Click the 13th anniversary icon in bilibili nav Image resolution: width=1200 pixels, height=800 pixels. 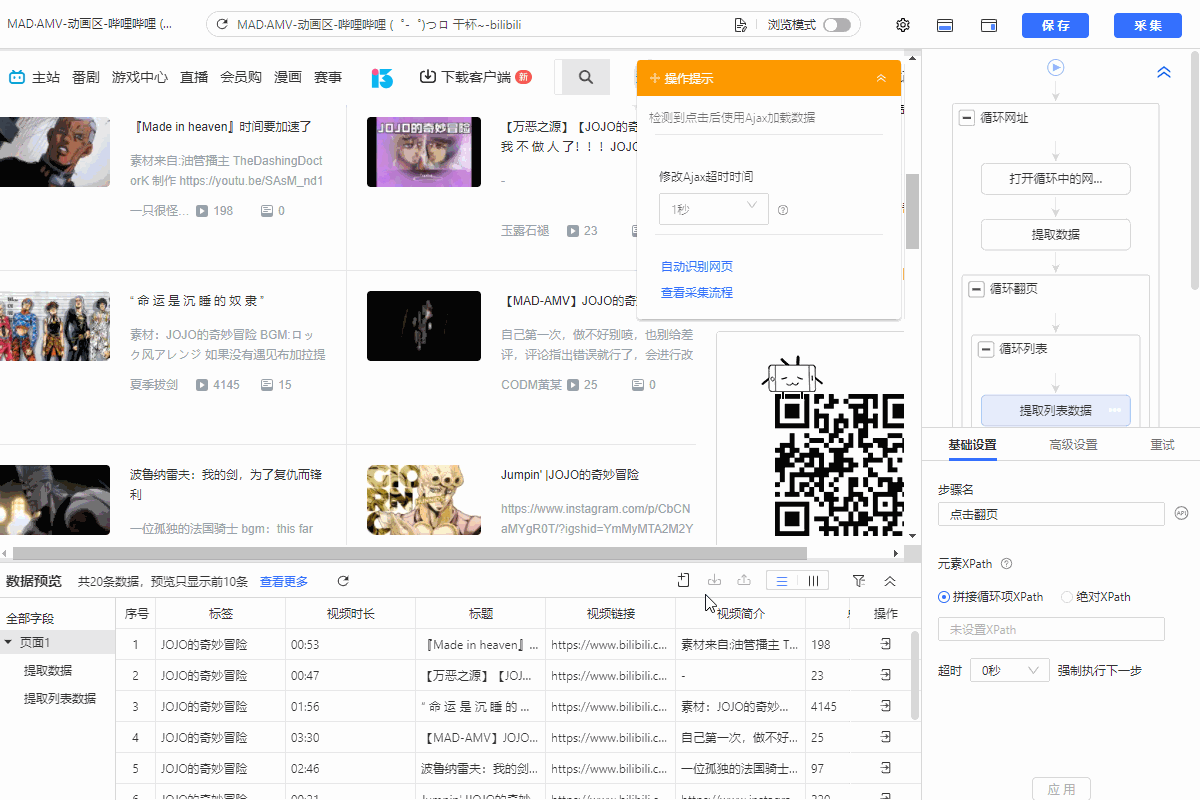[382, 77]
